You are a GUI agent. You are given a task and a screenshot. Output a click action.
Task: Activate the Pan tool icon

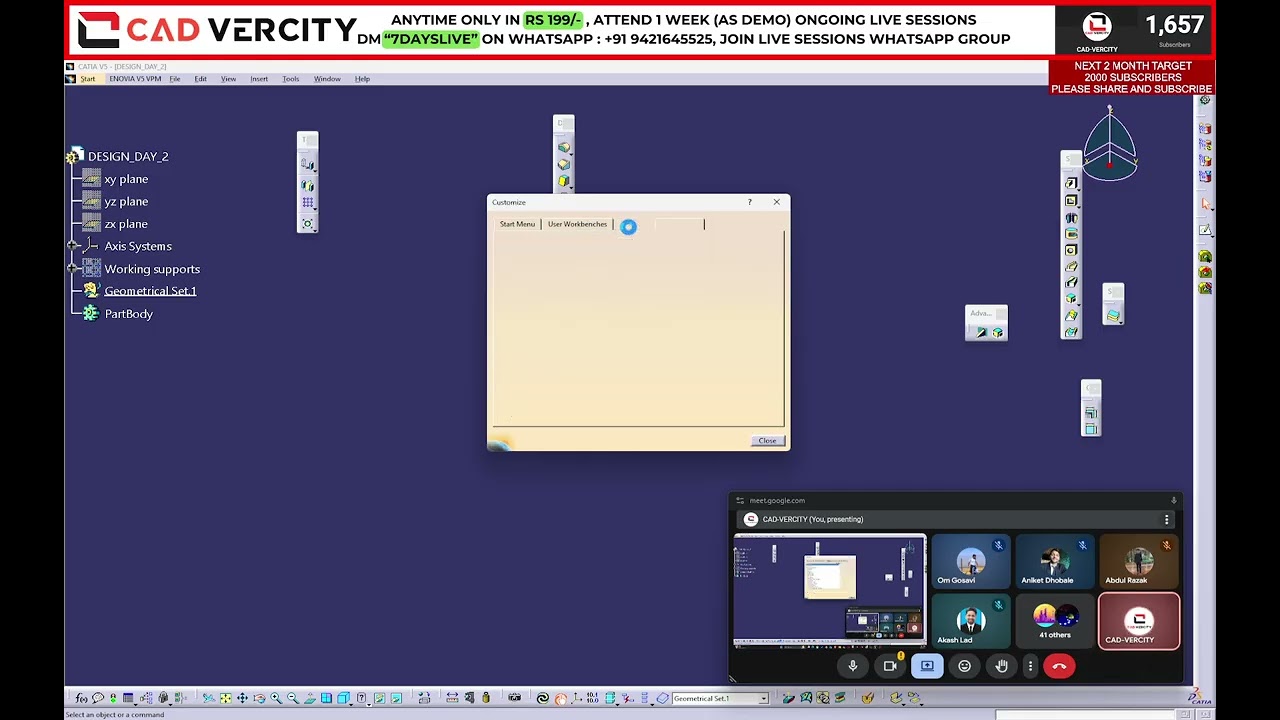pos(242,698)
